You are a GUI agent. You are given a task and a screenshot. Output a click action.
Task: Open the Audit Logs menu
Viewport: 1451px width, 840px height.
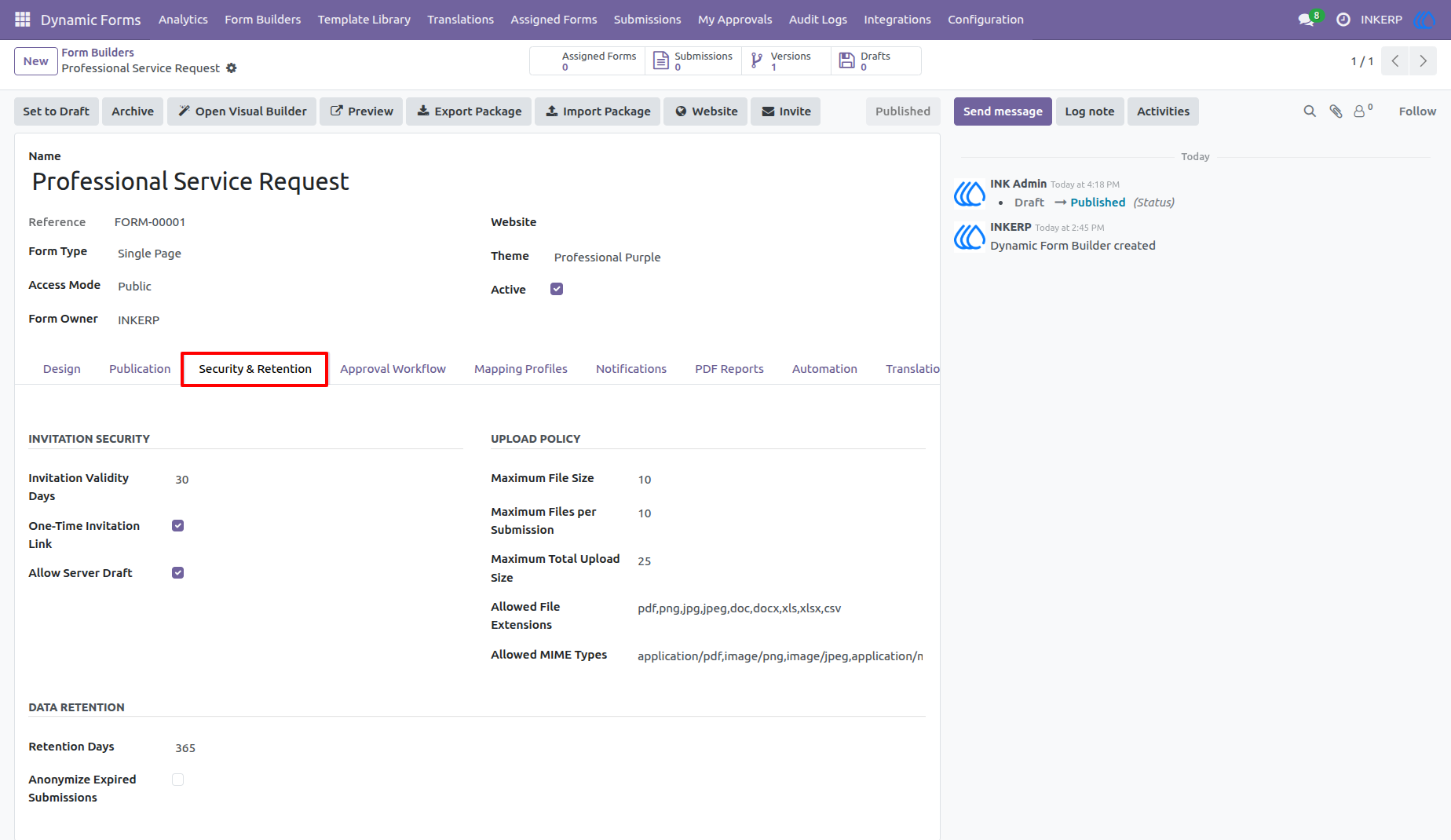coord(818,20)
